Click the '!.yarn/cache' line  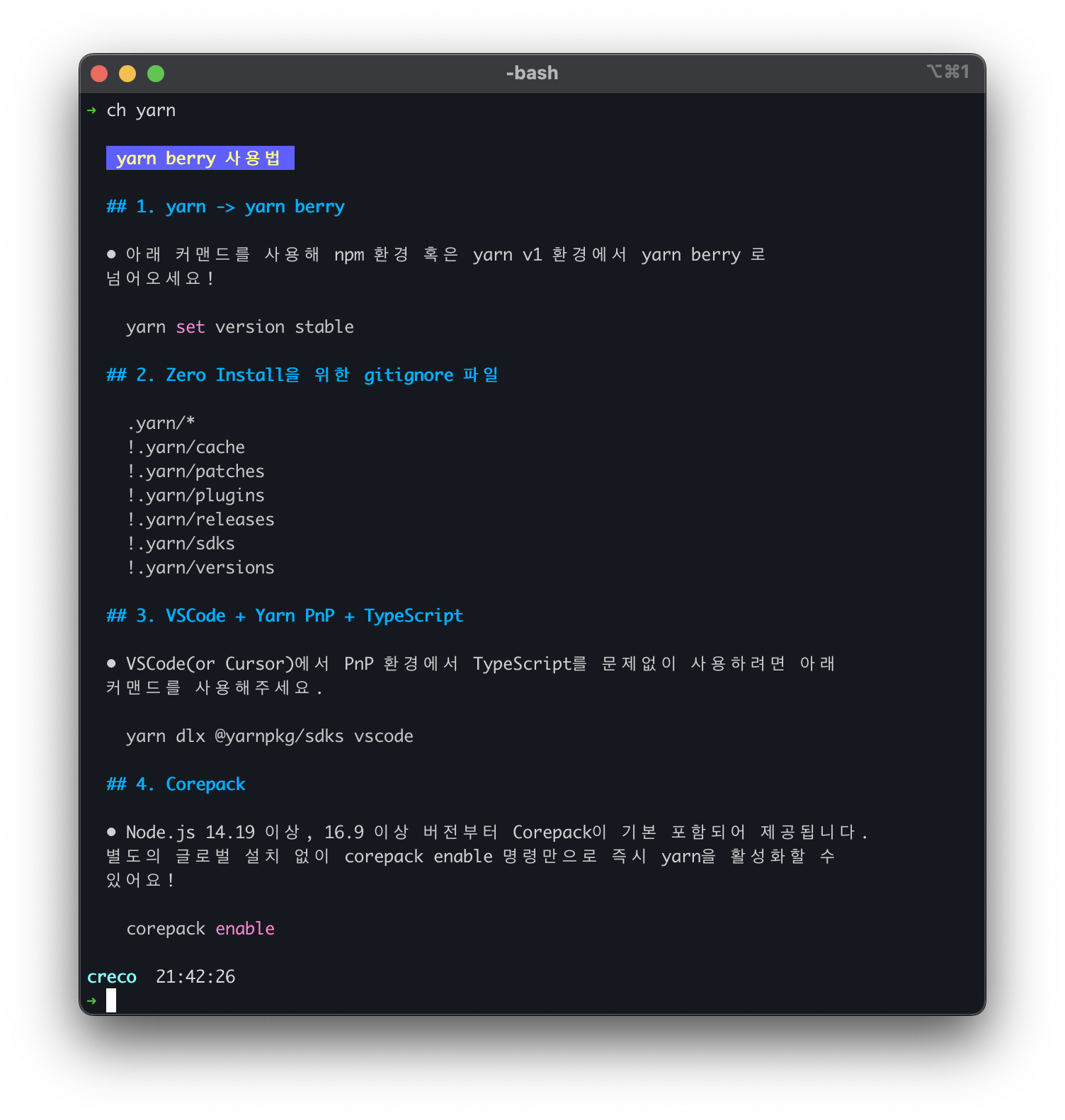pos(186,447)
